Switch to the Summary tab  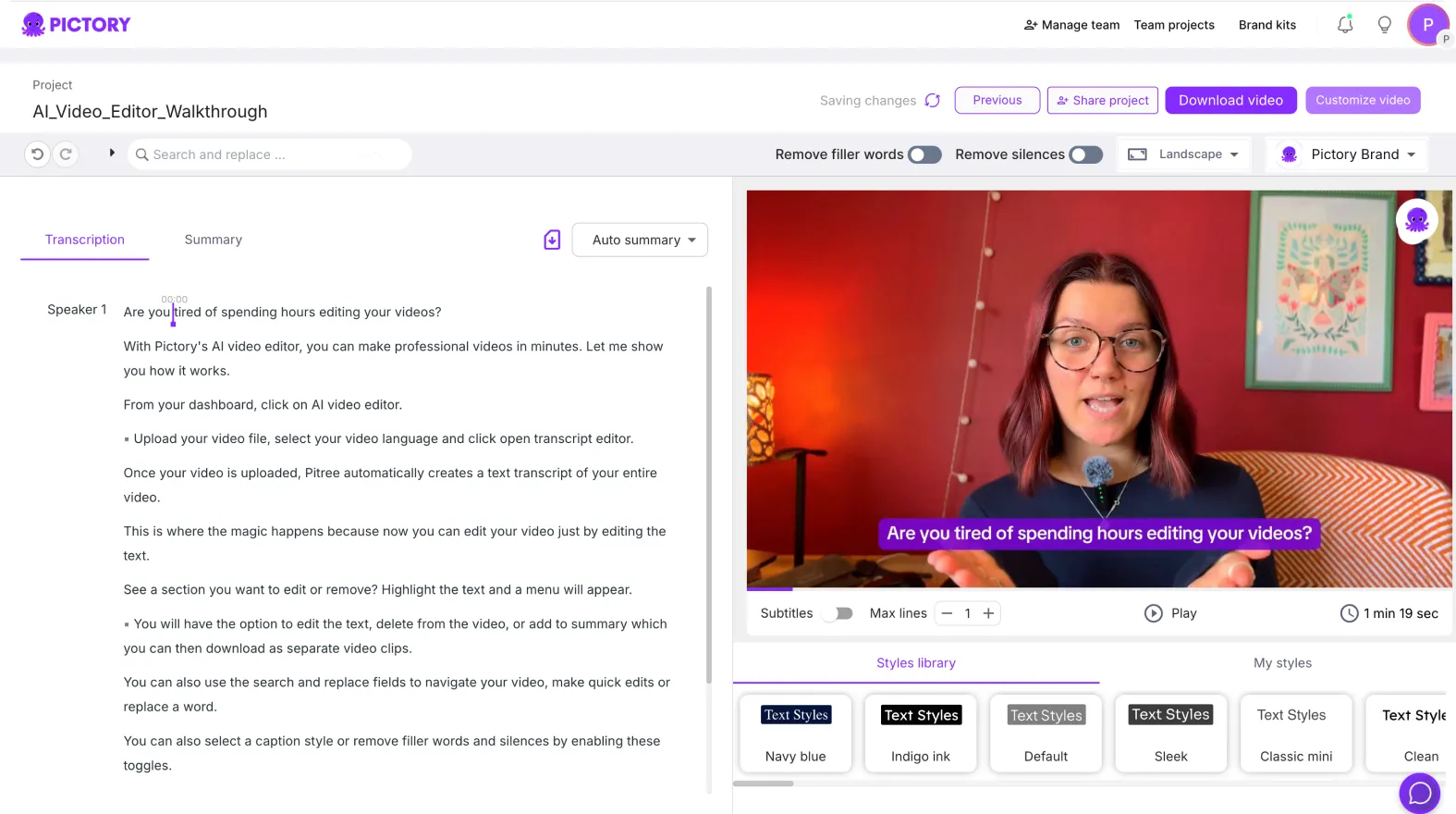click(213, 240)
